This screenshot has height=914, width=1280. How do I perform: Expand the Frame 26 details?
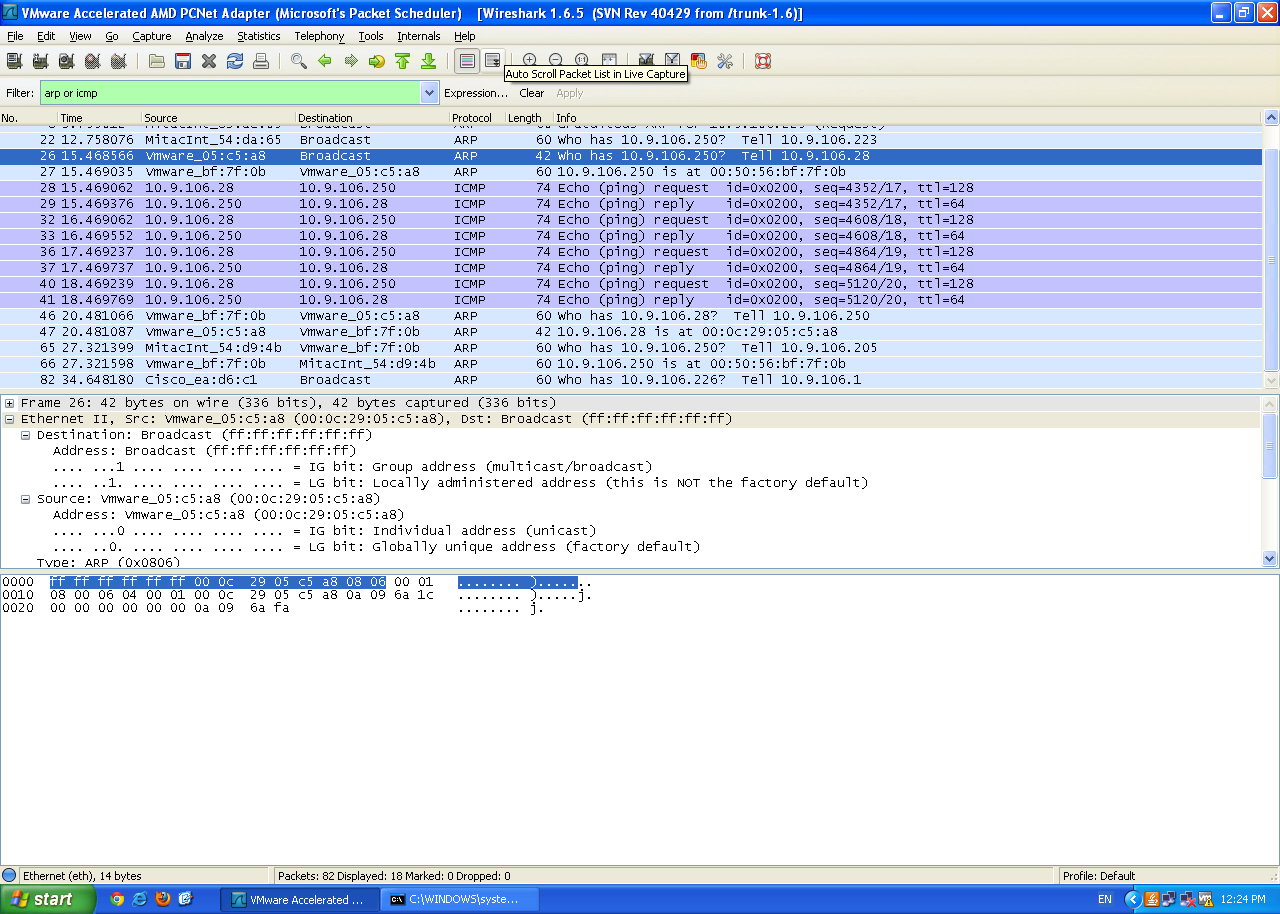coord(9,402)
